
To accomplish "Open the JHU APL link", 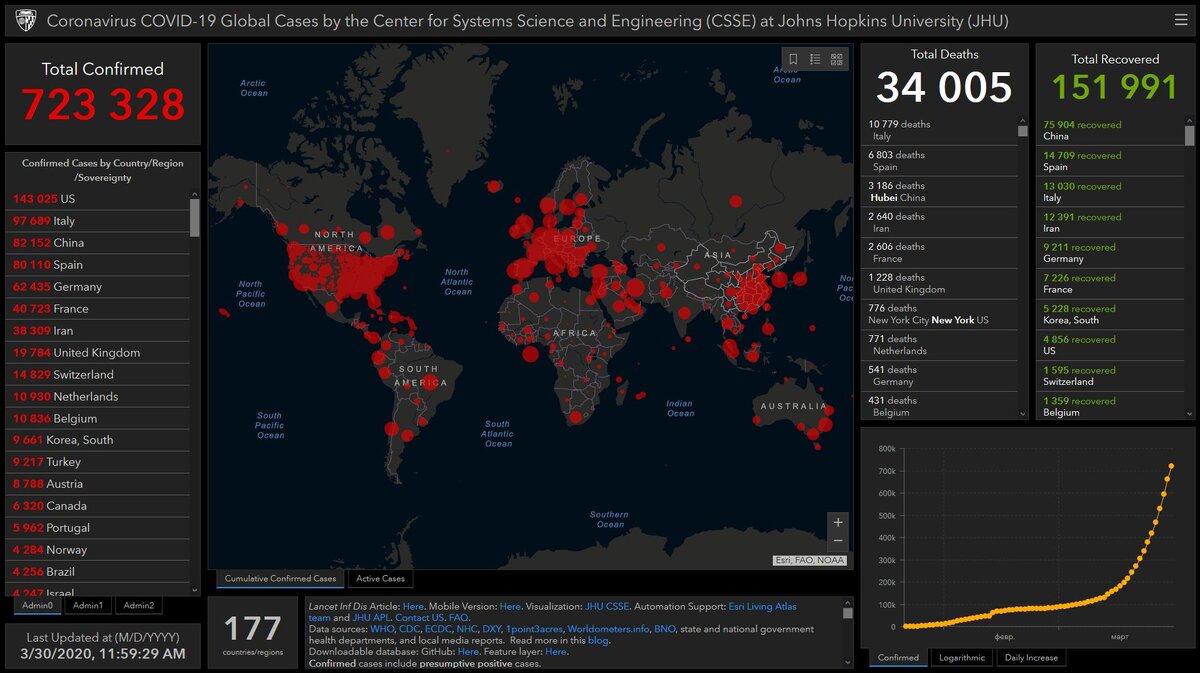I will 371,618.
